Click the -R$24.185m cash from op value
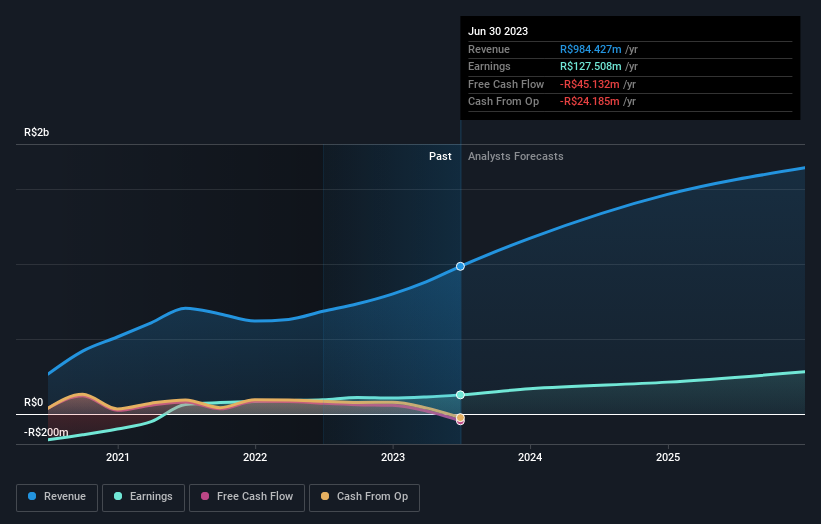Viewport: 821px width, 524px height. [x=590, y=102]
